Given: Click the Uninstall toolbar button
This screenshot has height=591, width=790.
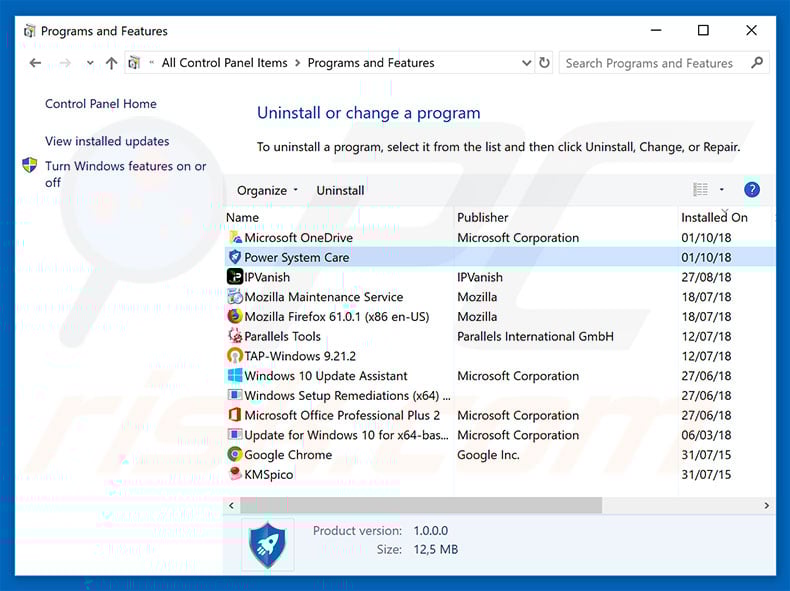Looking at the screenshot, I should 340,190.
